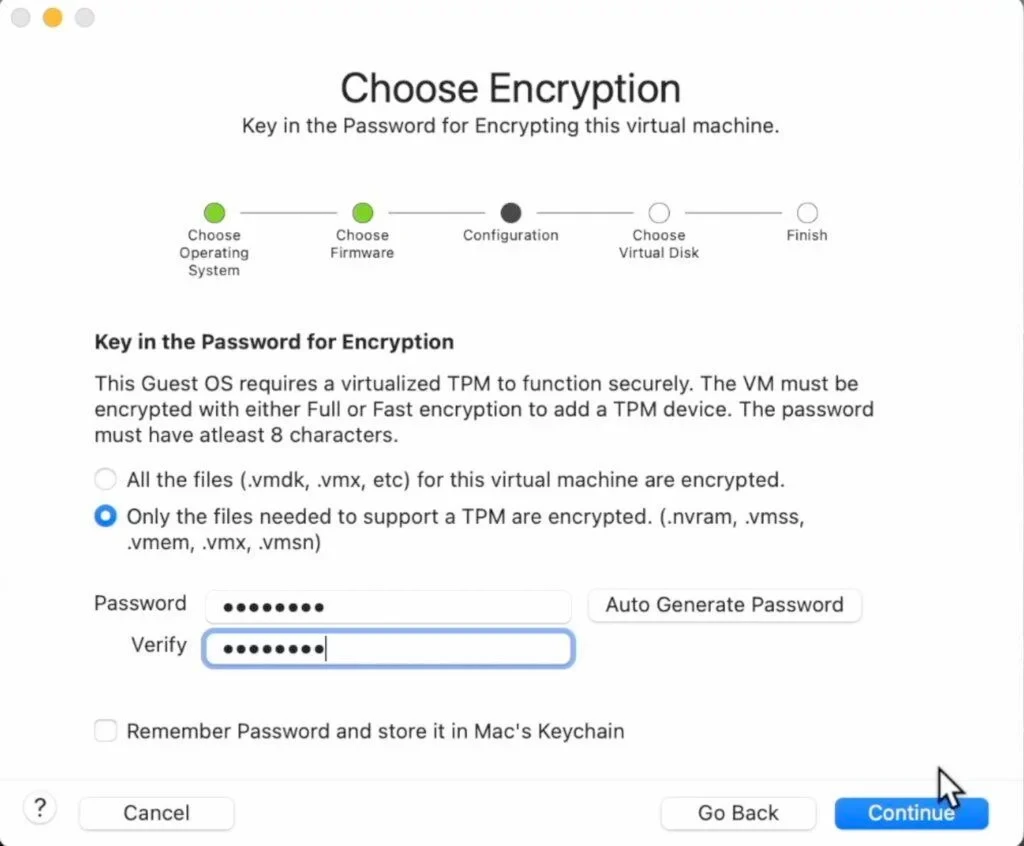Click the leftmost gray window close button
The height and width of the screenshot is (846, 1024).
click(21, 18)
